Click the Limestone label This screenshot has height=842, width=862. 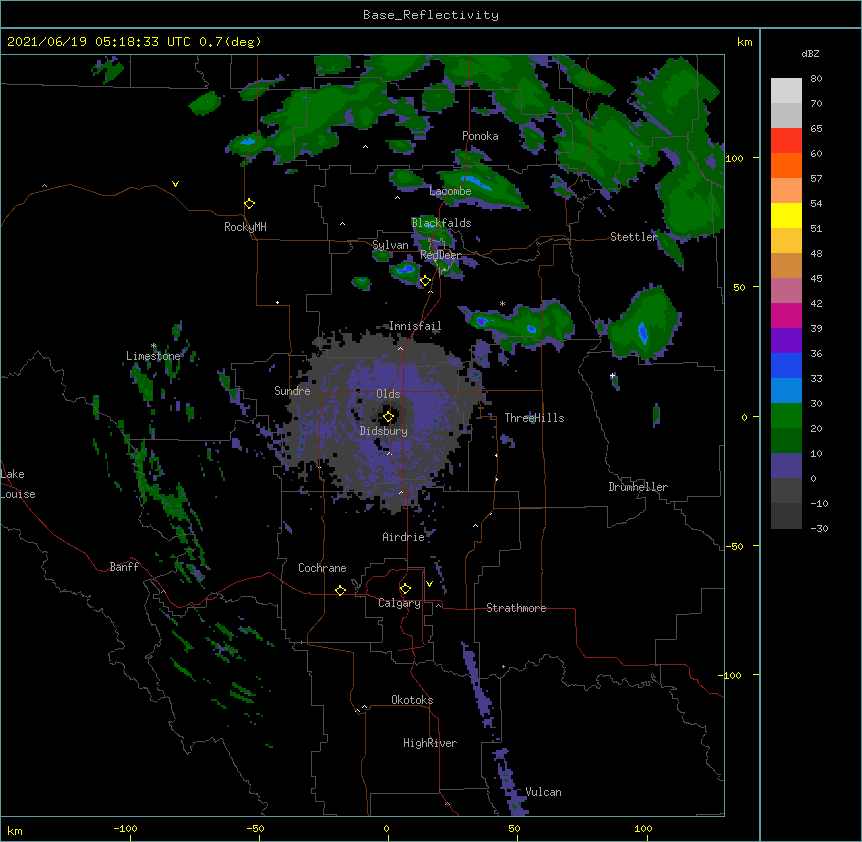153,356
